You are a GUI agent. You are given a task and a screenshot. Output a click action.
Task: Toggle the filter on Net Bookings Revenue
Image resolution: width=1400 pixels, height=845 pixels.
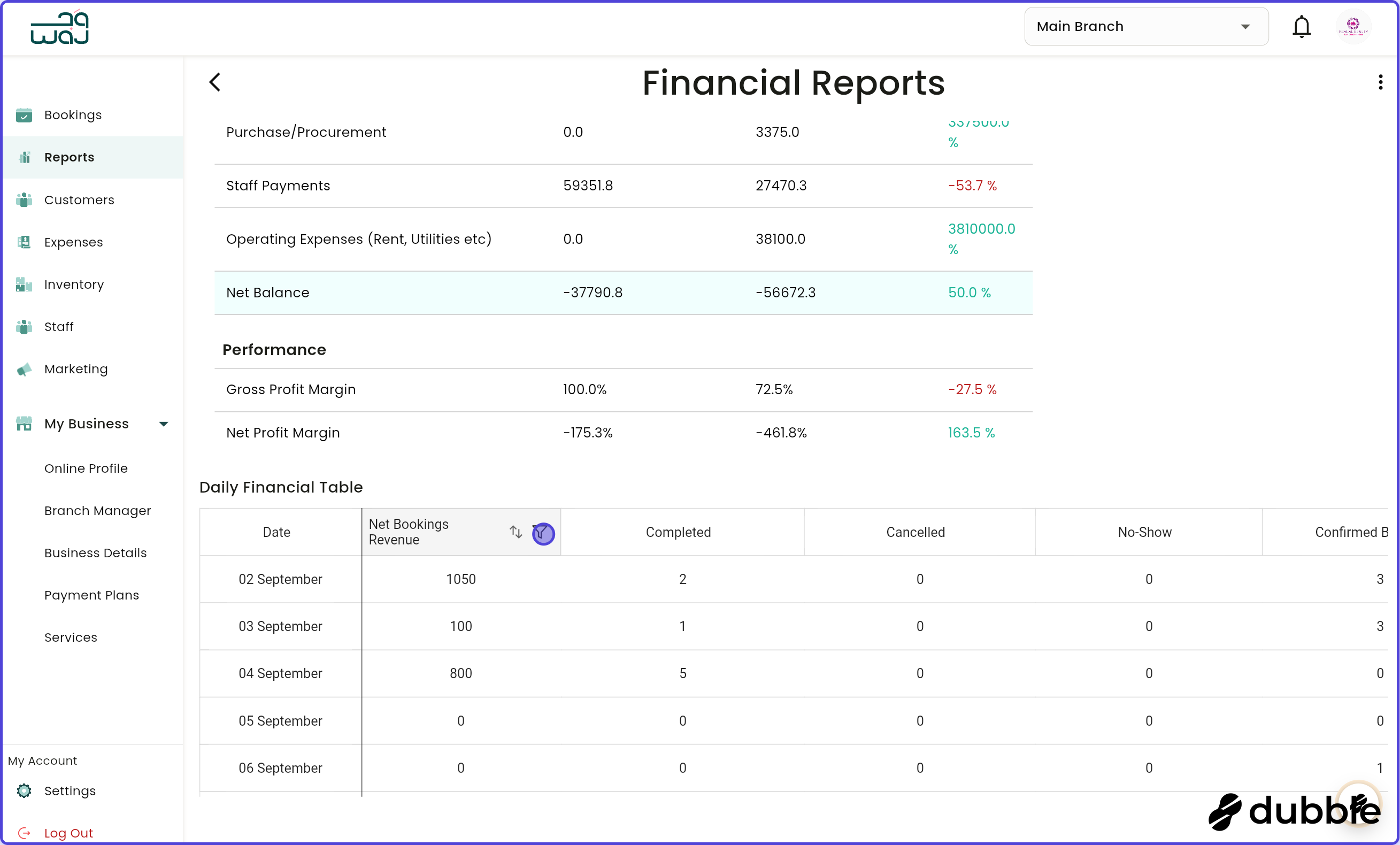(543, 533)
